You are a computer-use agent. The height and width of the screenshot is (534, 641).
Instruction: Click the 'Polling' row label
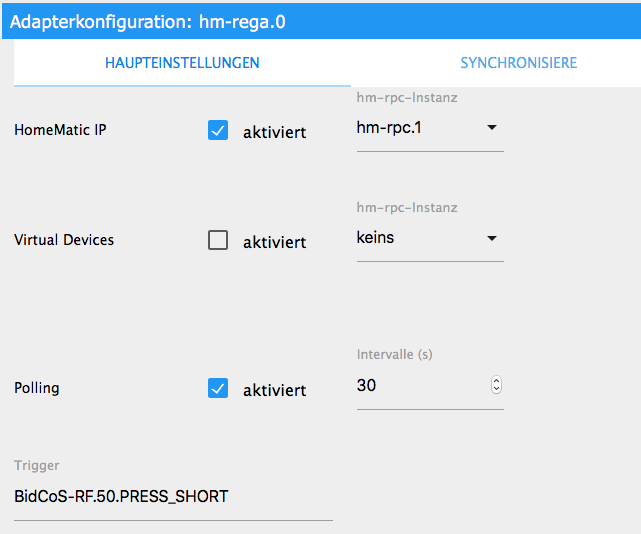[37, 388]
